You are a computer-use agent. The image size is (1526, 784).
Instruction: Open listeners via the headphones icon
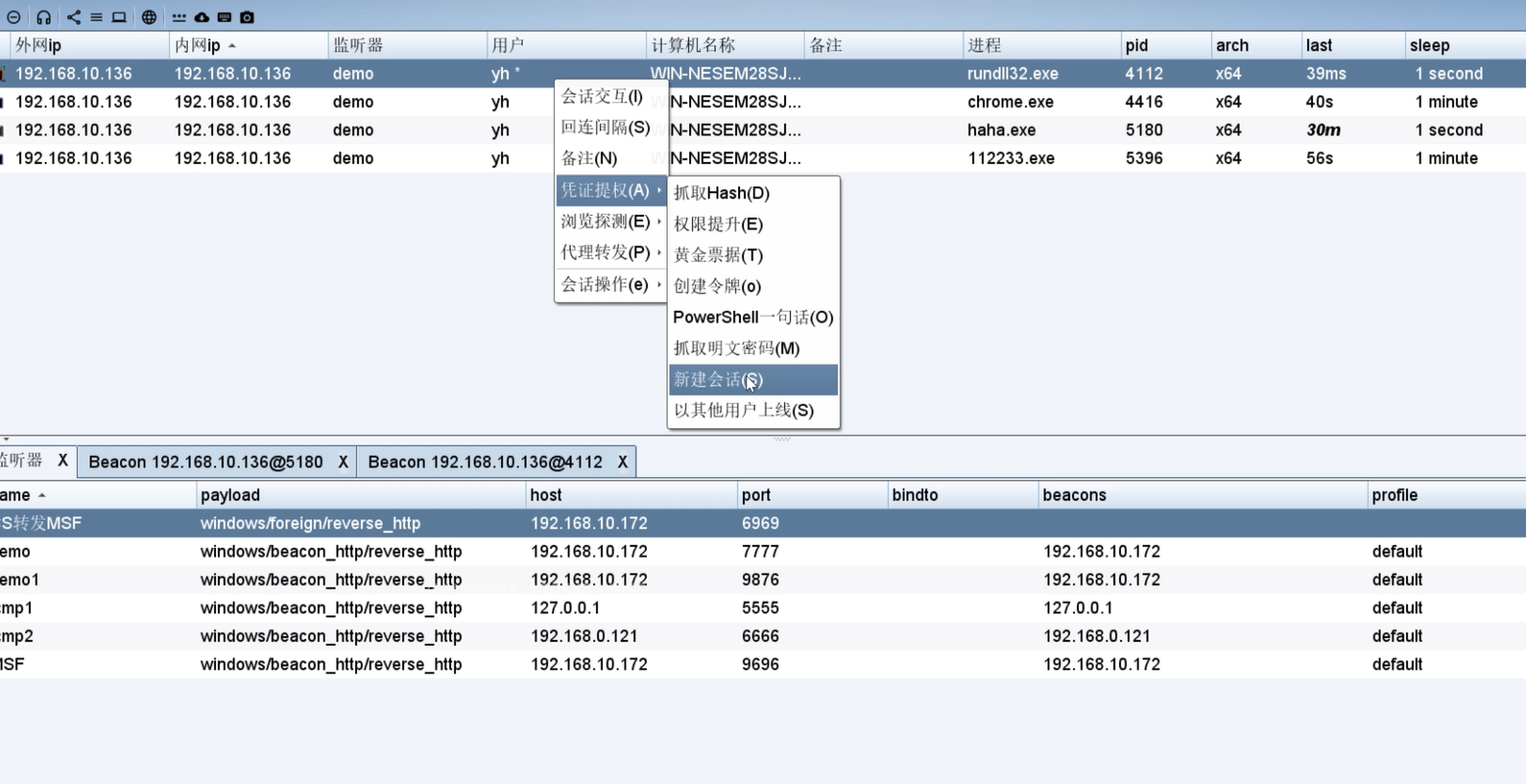(43, 17)
